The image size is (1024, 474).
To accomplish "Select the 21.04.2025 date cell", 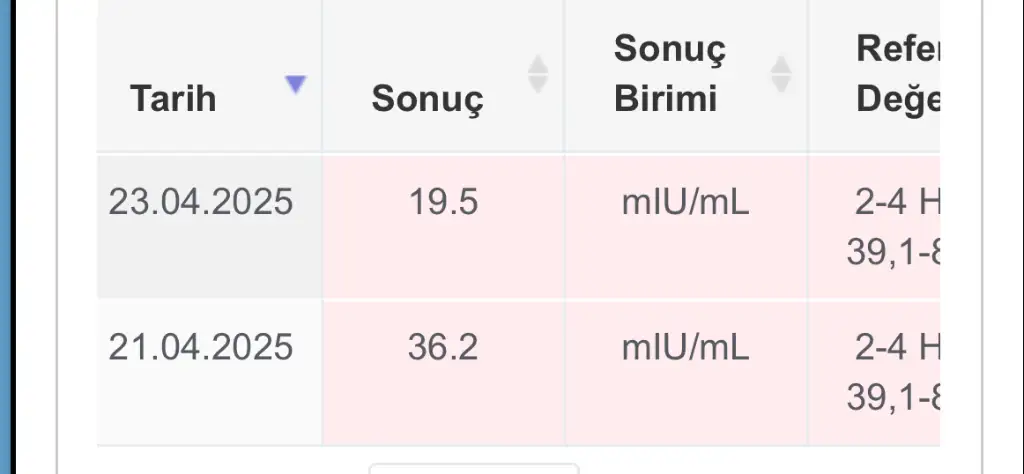I will [200, 347].
